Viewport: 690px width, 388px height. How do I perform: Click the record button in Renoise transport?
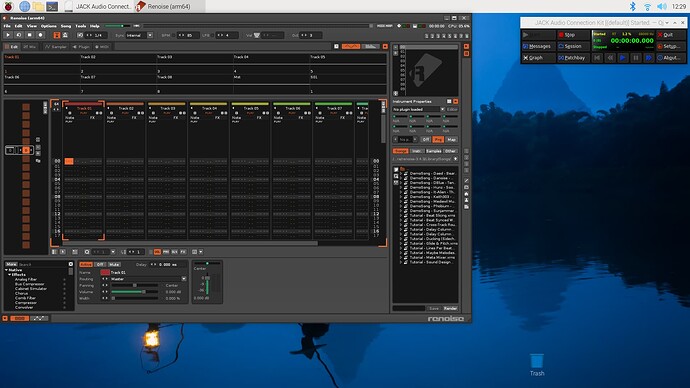[40, 35]
